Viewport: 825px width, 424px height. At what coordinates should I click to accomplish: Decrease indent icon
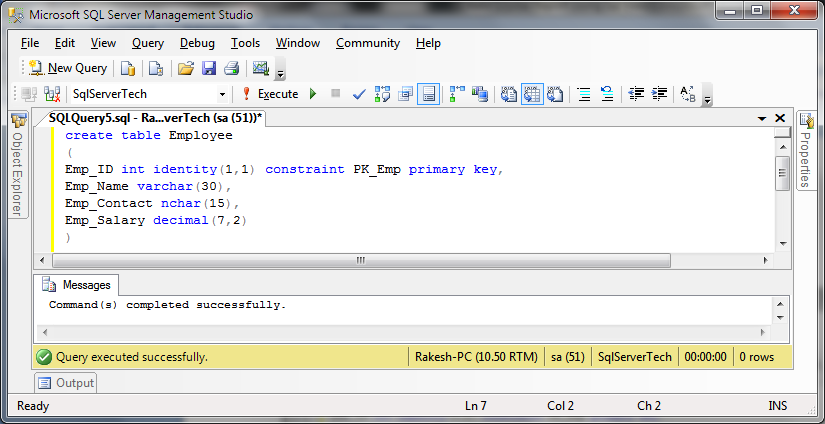click(x=636, y=95)
